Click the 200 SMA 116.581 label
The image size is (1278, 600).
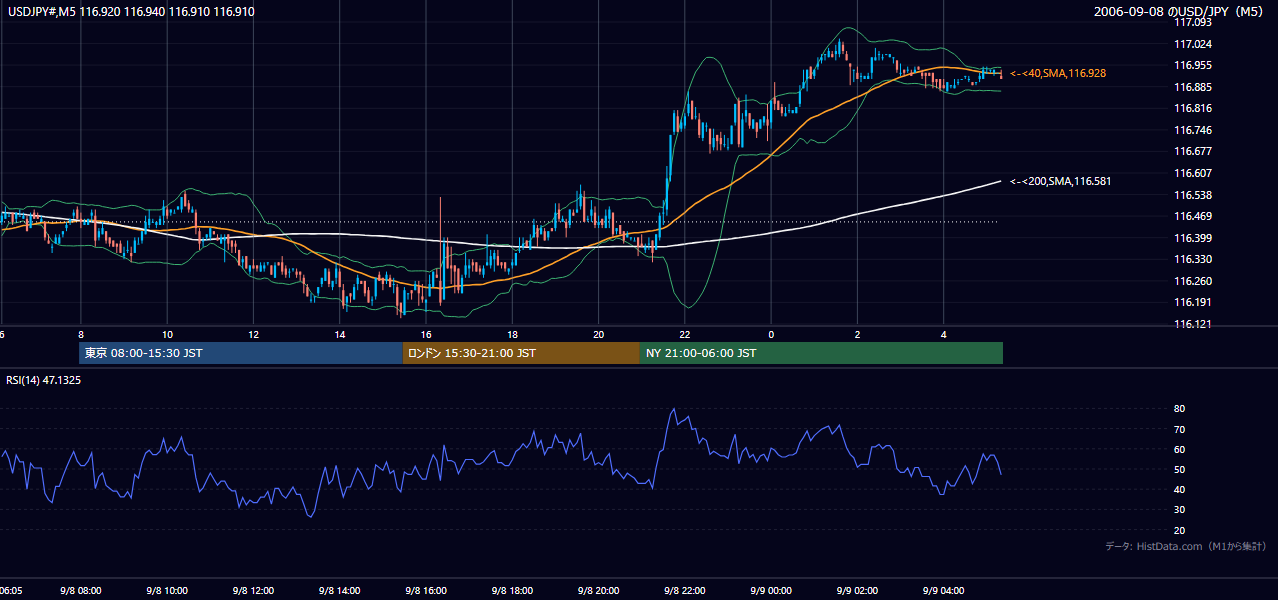point(1060,182)
